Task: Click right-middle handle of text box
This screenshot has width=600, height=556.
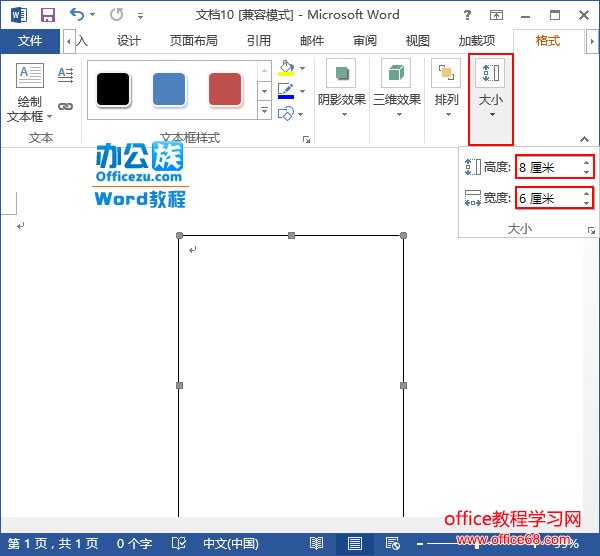Action: 403,385
